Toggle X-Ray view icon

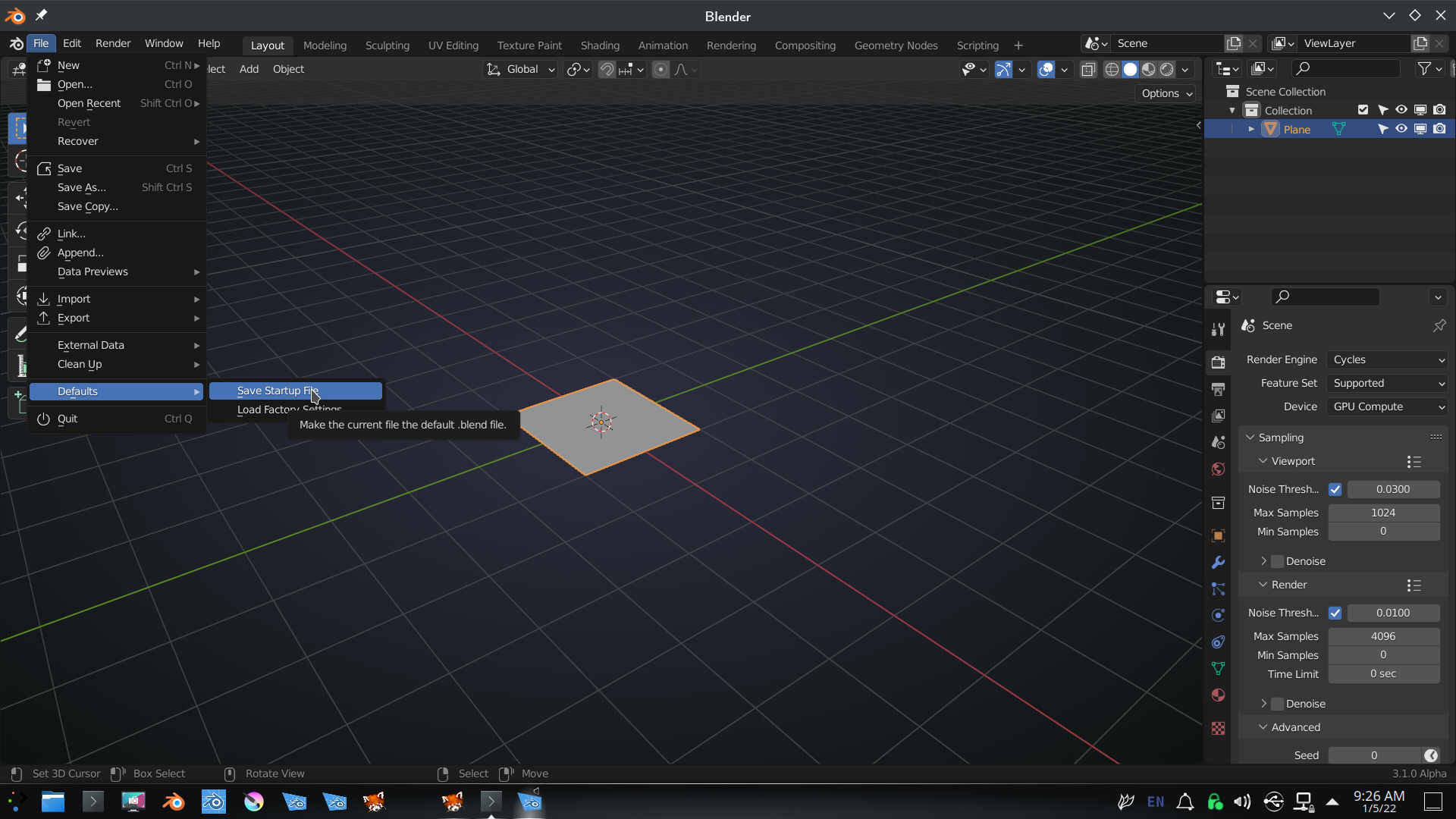coord(1088,70)
